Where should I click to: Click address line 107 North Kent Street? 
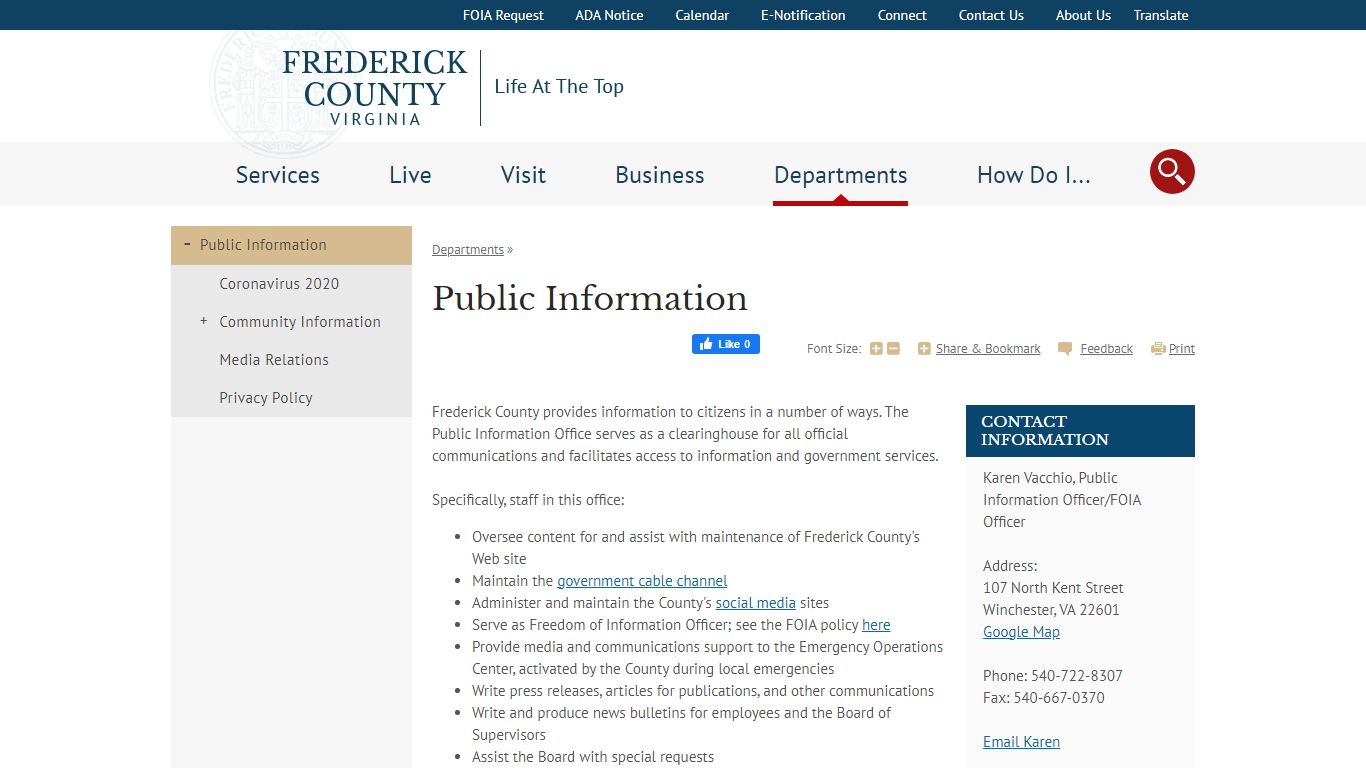click(1053, 588)
